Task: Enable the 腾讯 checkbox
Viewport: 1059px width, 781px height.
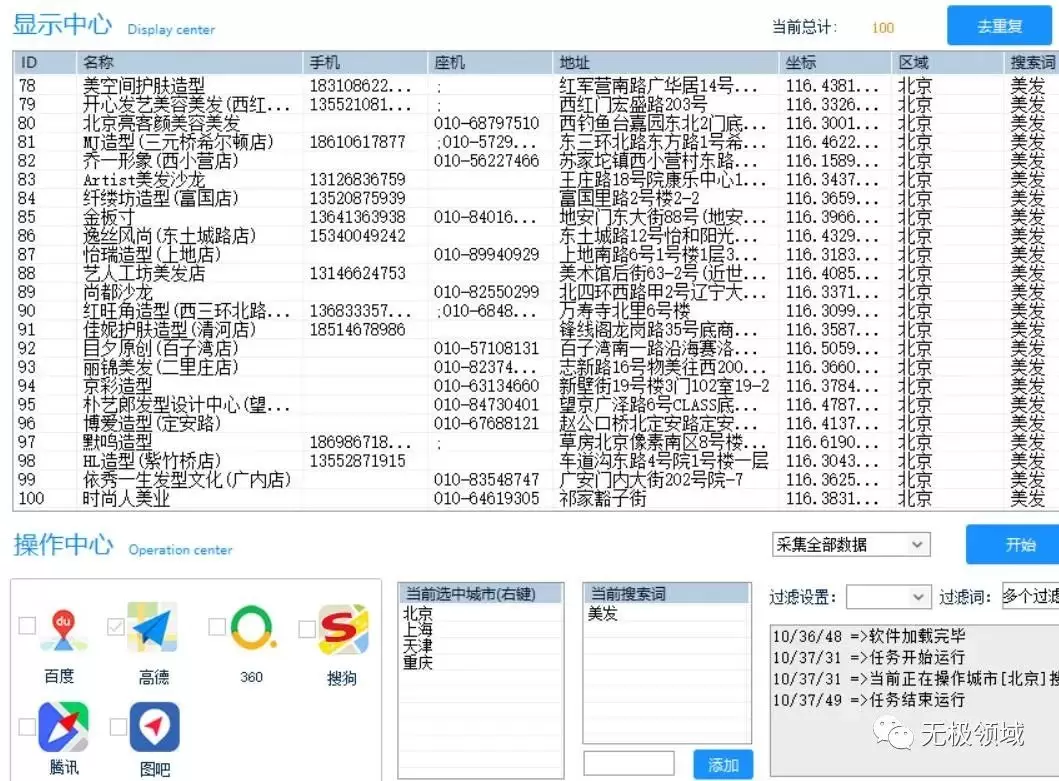Action: (27, 727)
